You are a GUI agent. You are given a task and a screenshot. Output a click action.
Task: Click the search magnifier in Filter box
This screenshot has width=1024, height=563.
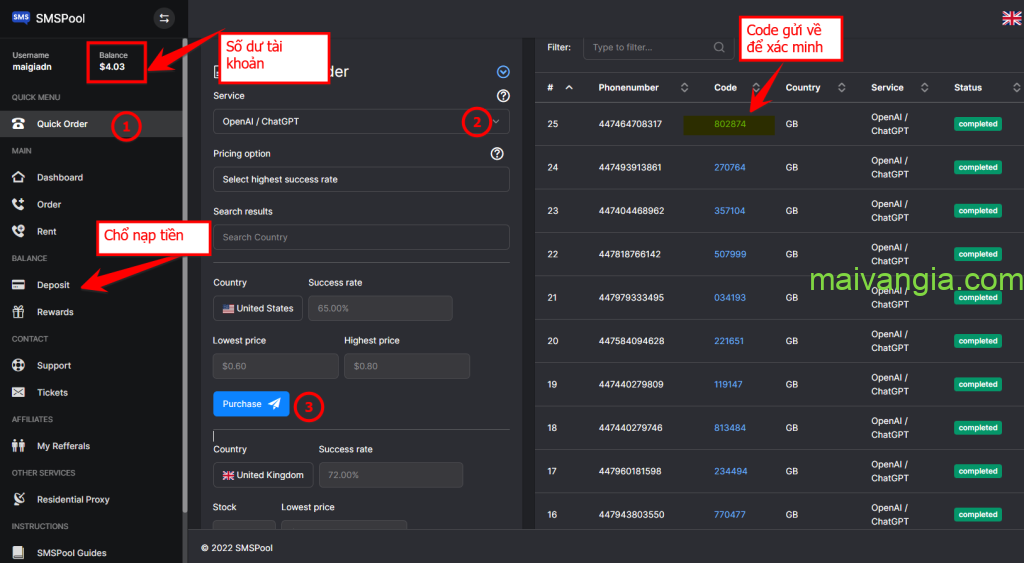click(719, 47)
